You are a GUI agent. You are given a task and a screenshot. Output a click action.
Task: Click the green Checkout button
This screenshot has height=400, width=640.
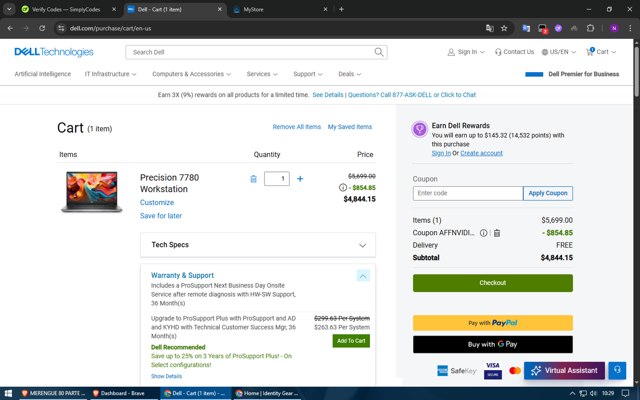tap(493, 283)
